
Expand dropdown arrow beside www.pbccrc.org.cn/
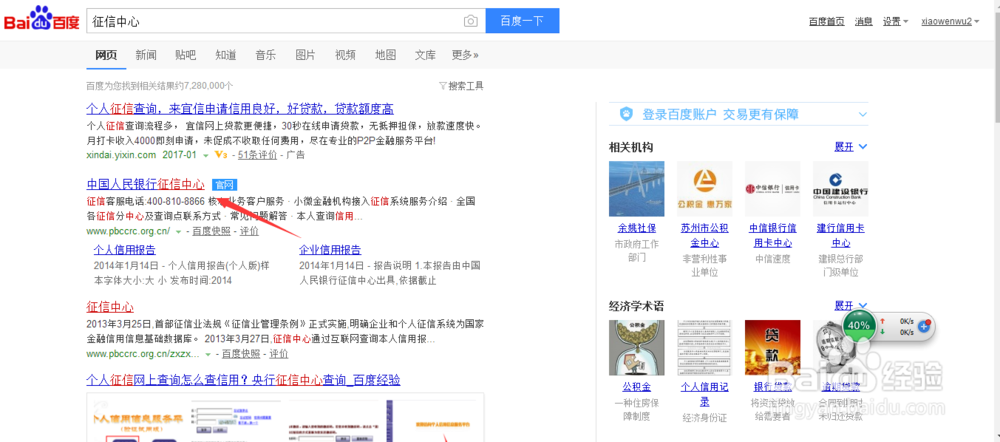coord(179,231)
